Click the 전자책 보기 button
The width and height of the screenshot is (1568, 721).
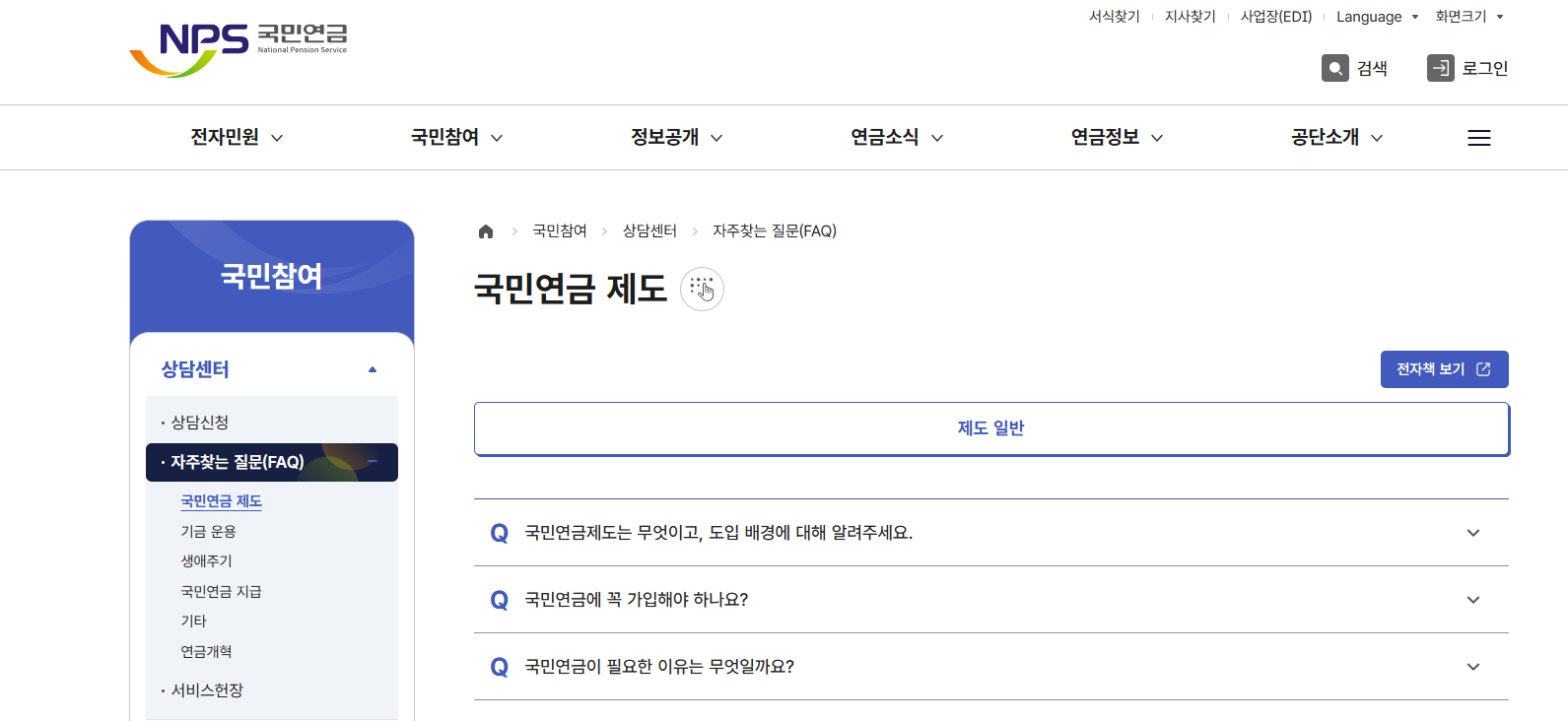1444,369
